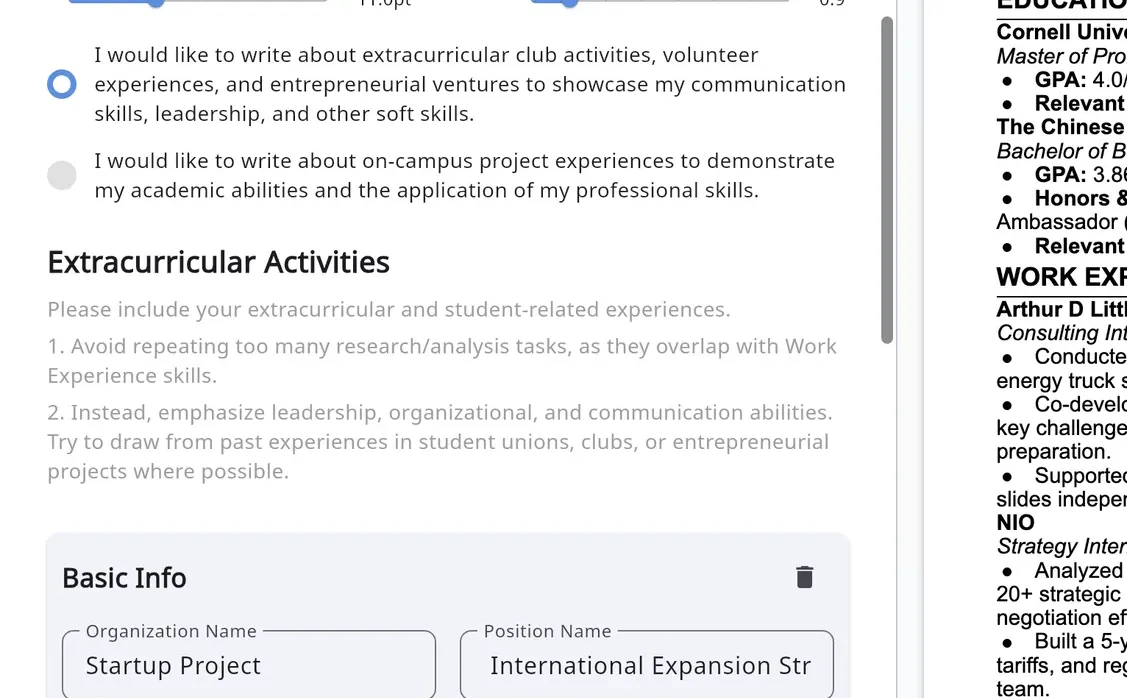Click the Position Name field
Image resolution: width=1127 pixels, height=698 pixels.
647,665
